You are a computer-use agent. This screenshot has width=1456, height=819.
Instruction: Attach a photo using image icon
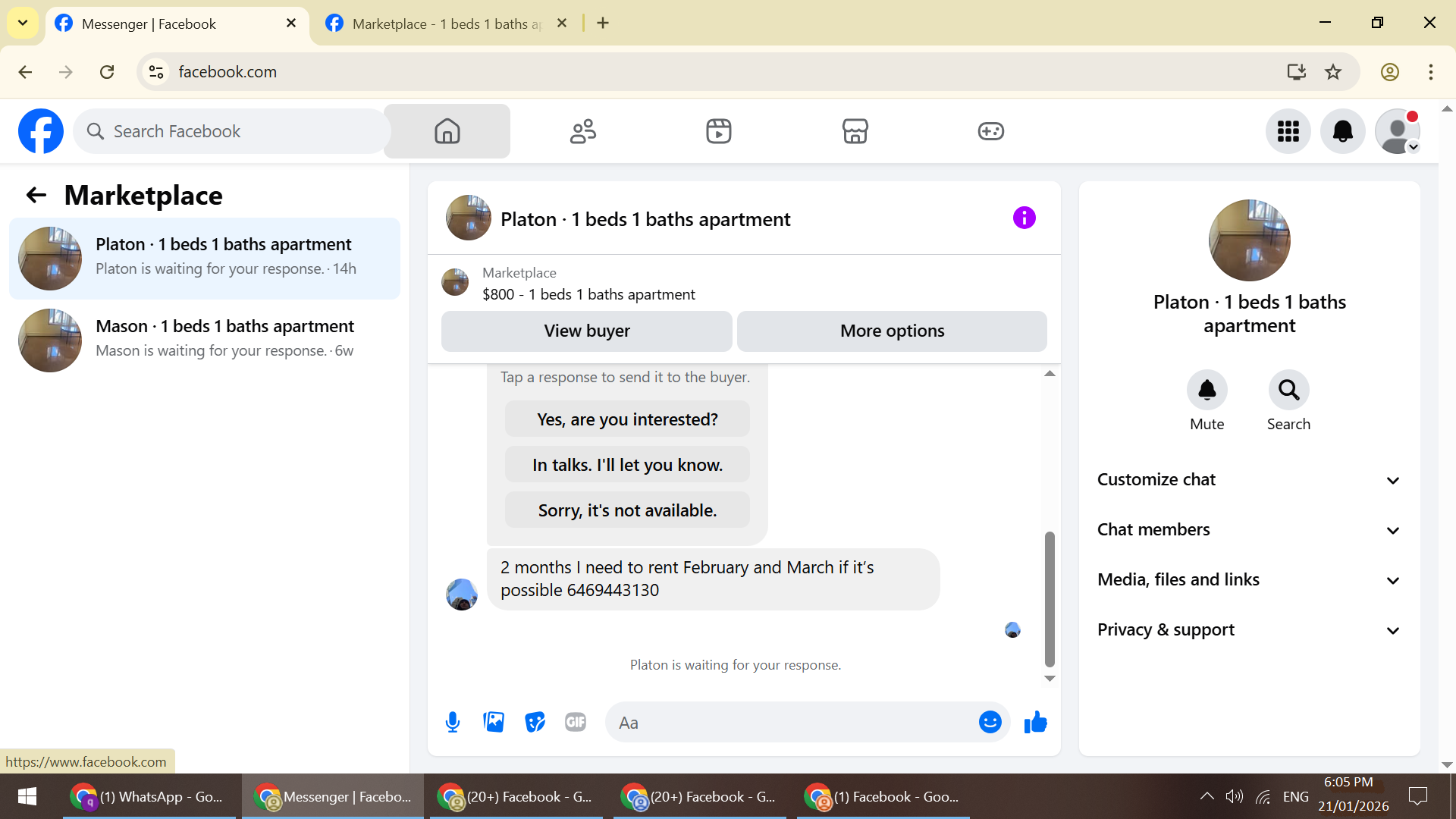[494, 722]
